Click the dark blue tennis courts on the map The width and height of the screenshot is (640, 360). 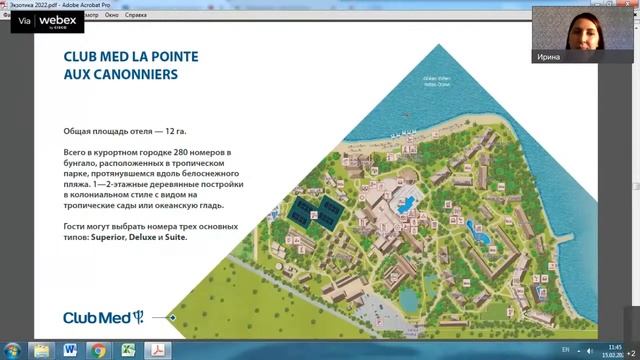317,213
